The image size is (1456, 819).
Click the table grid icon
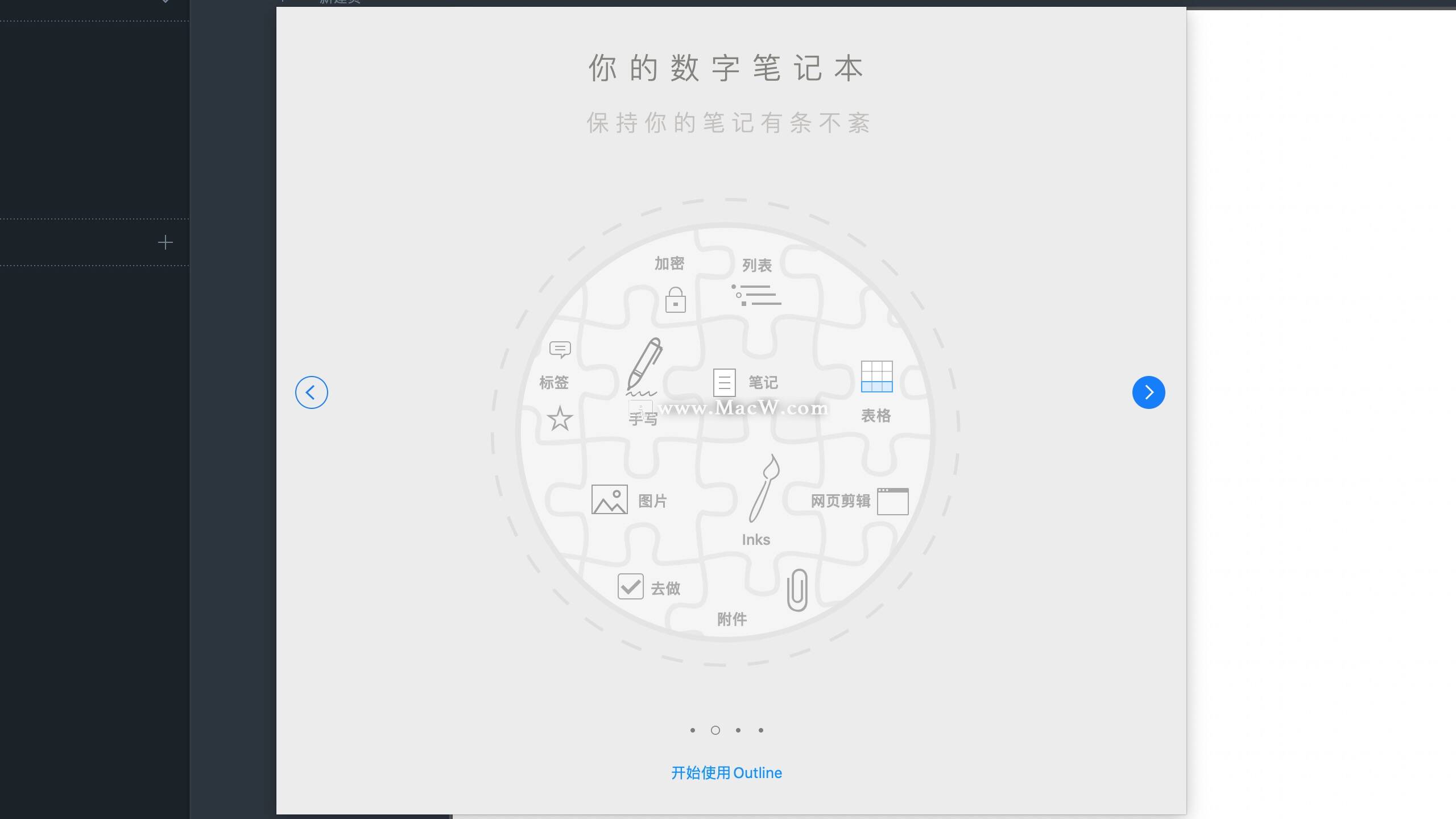pos(876,377)
